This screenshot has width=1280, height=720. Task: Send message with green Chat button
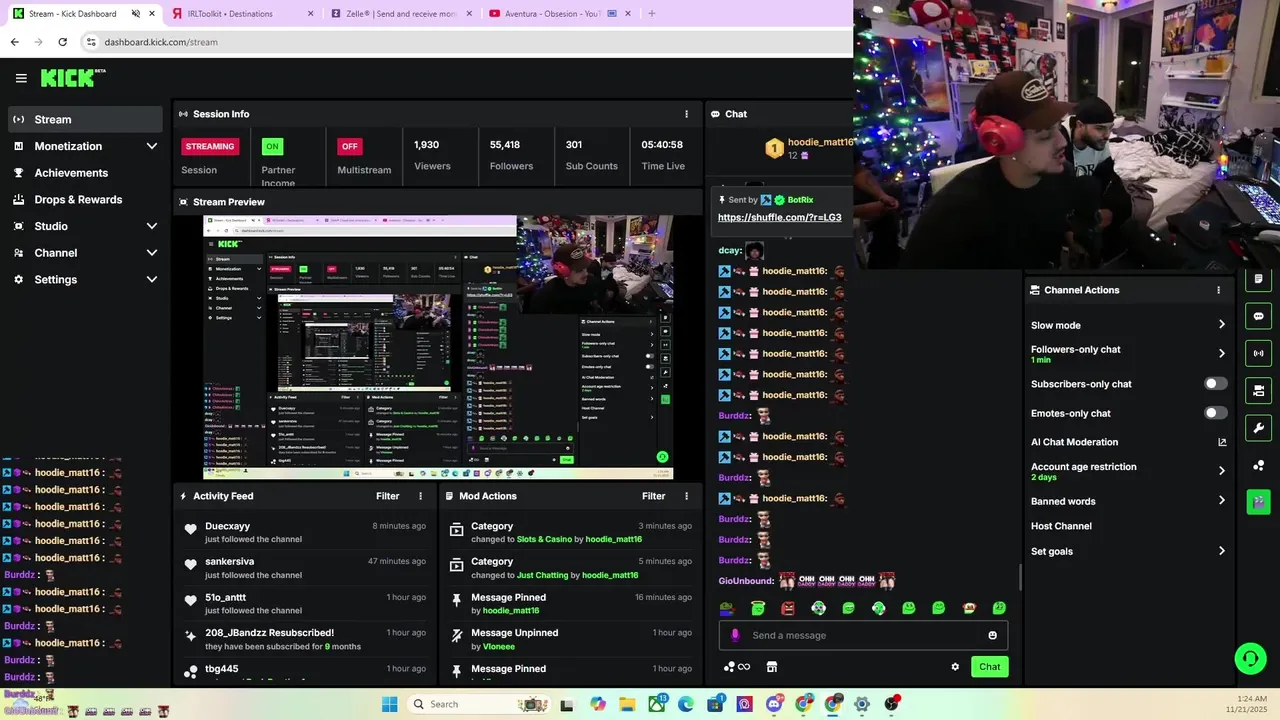pos(989,667)
